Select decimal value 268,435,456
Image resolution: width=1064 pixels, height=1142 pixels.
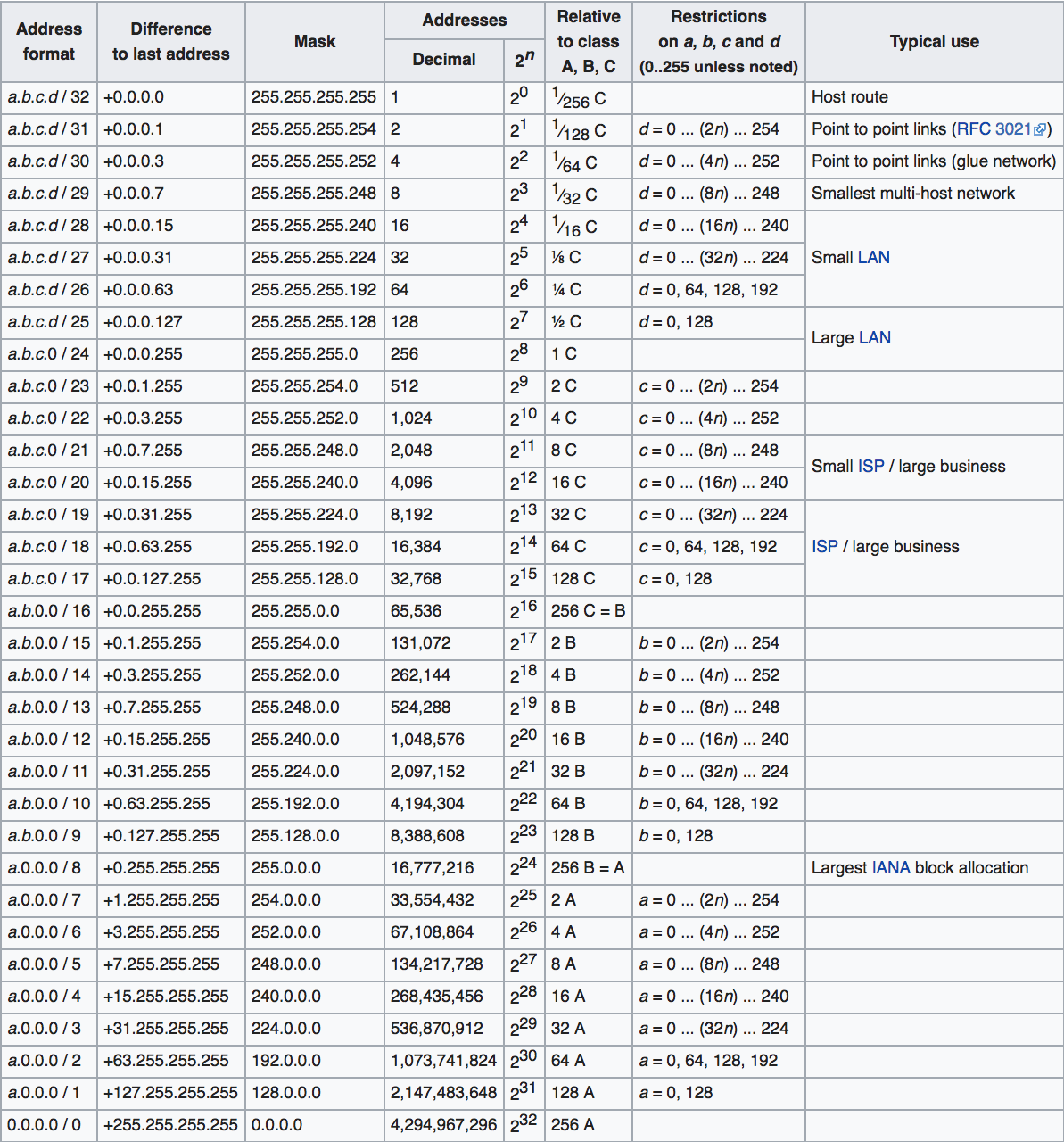click(444, 997)
